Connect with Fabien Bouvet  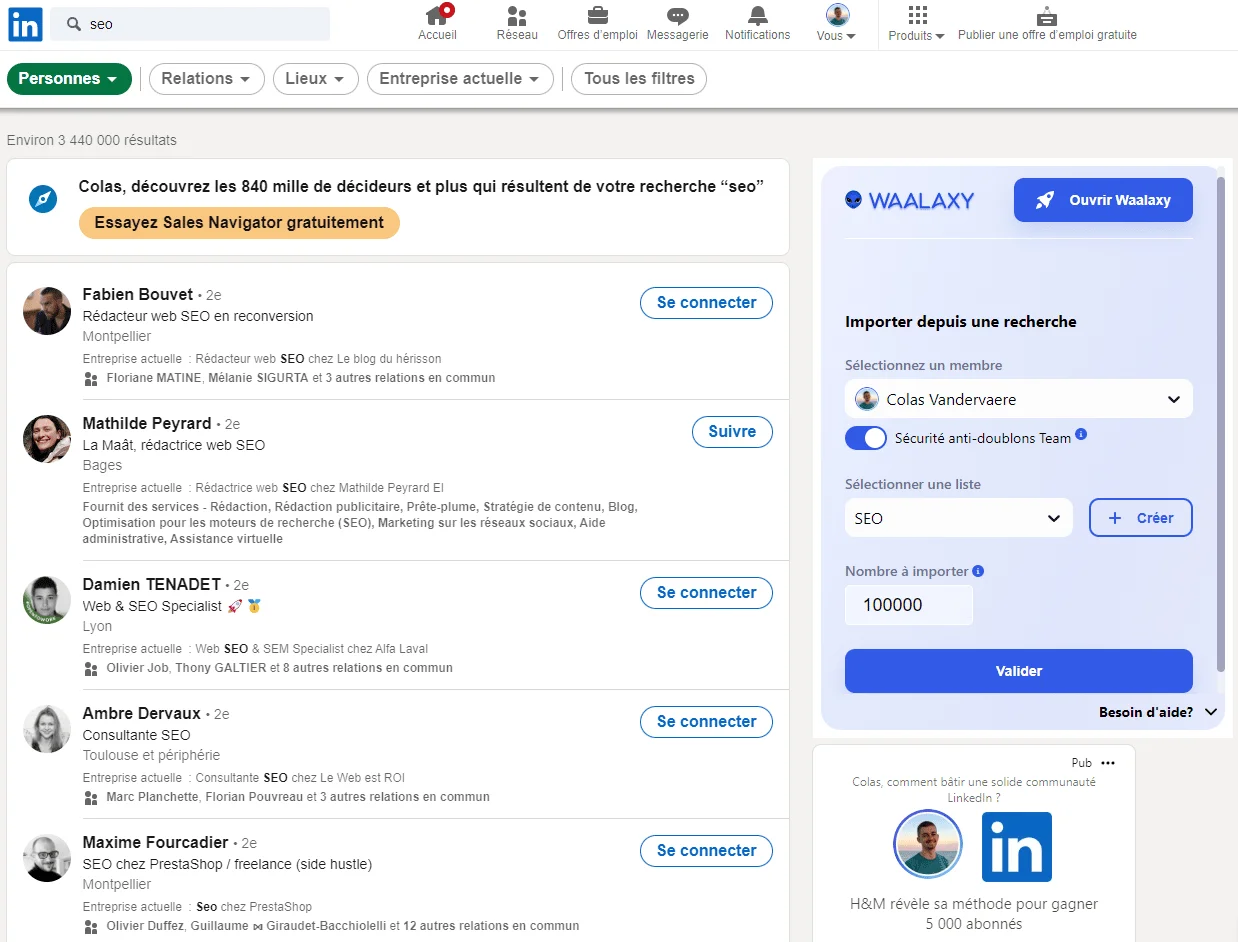(x=706, y=303)
